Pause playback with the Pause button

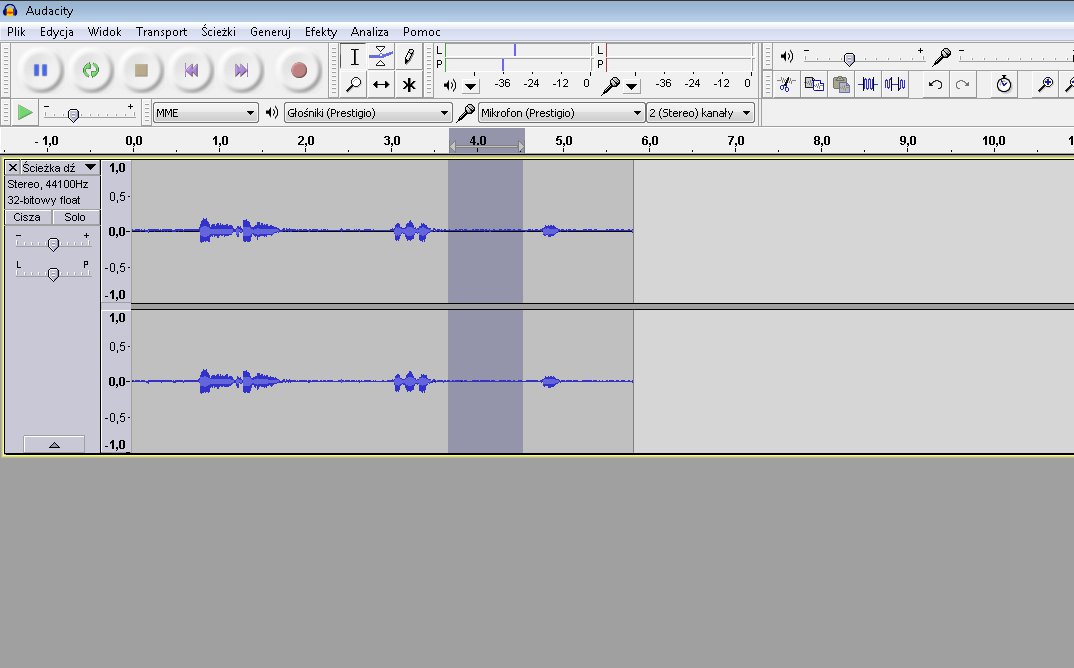40,70
